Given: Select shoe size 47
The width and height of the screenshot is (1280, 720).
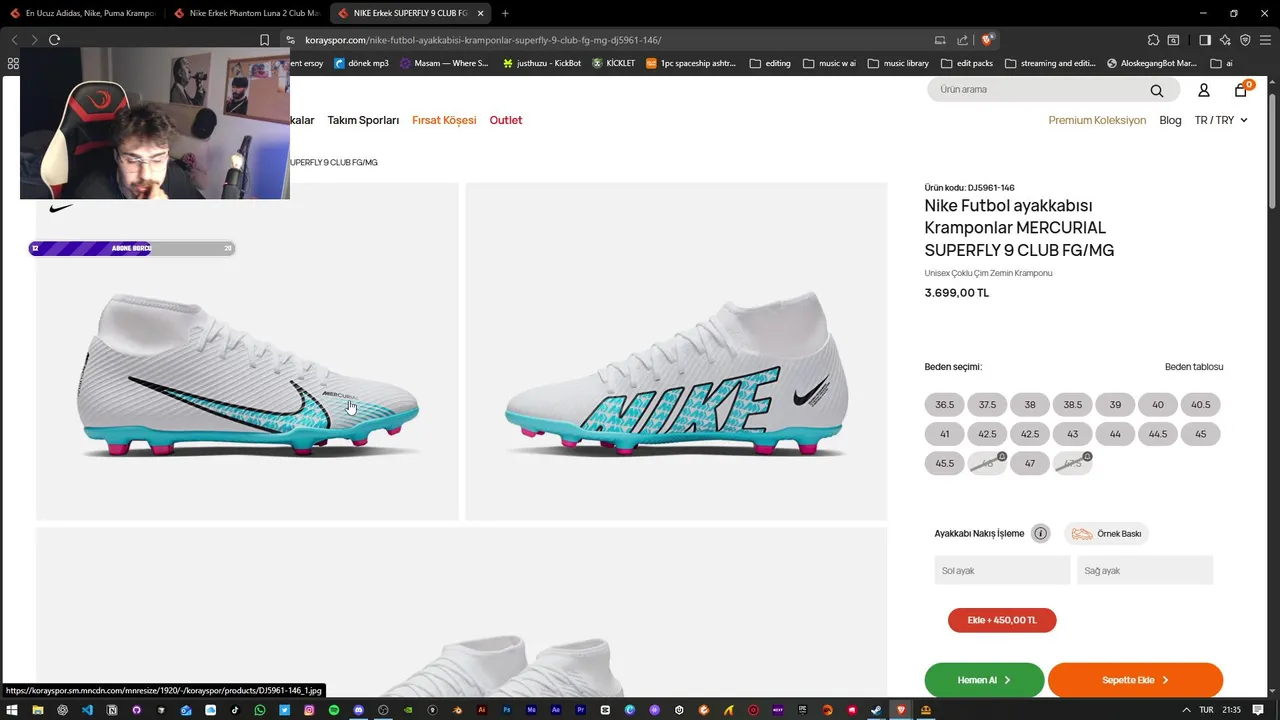Looking at the screenshot, I should coord(1030,463).
